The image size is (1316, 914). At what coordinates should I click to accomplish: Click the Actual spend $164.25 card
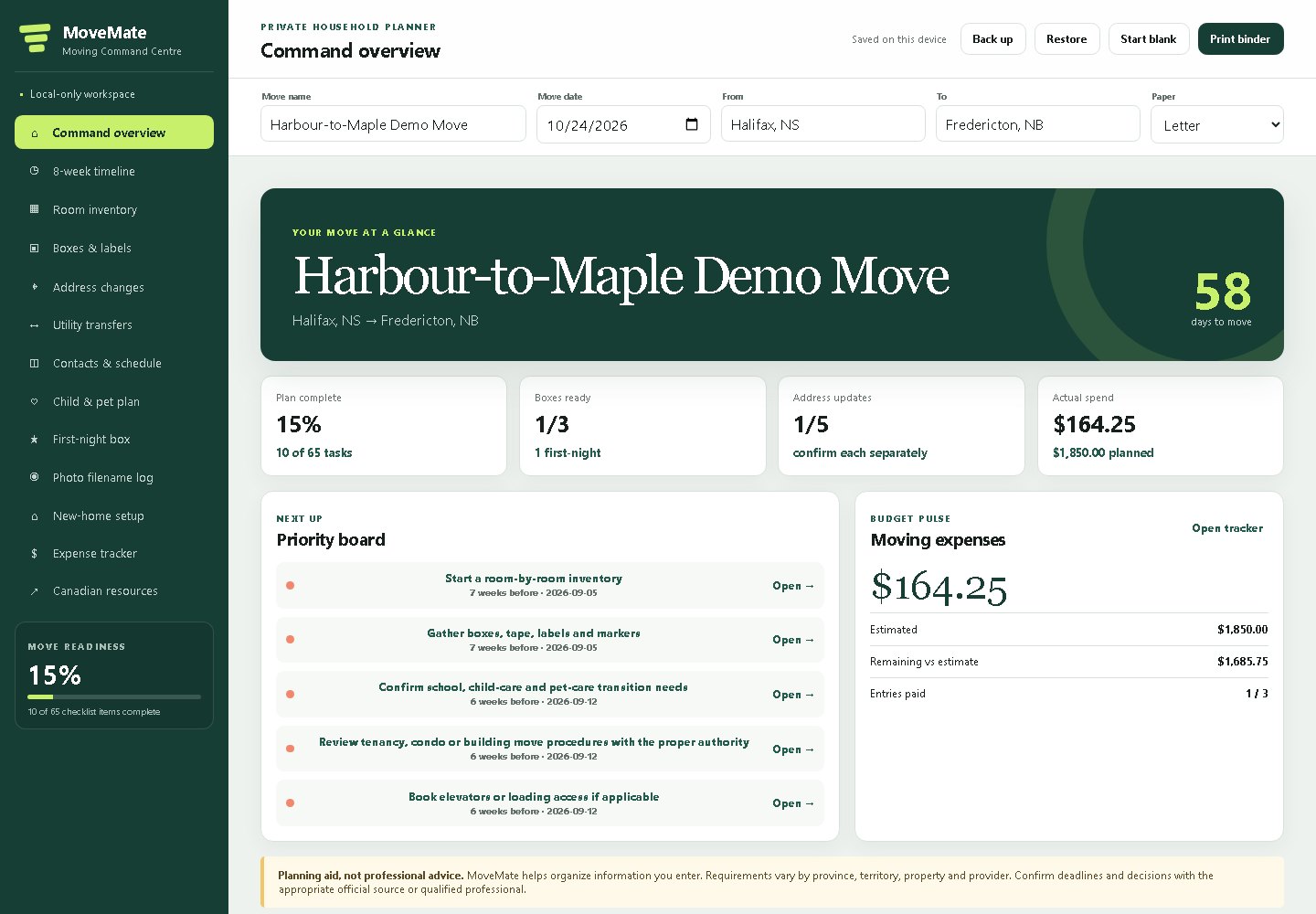pyautogui.click(x=1161, y=426)
